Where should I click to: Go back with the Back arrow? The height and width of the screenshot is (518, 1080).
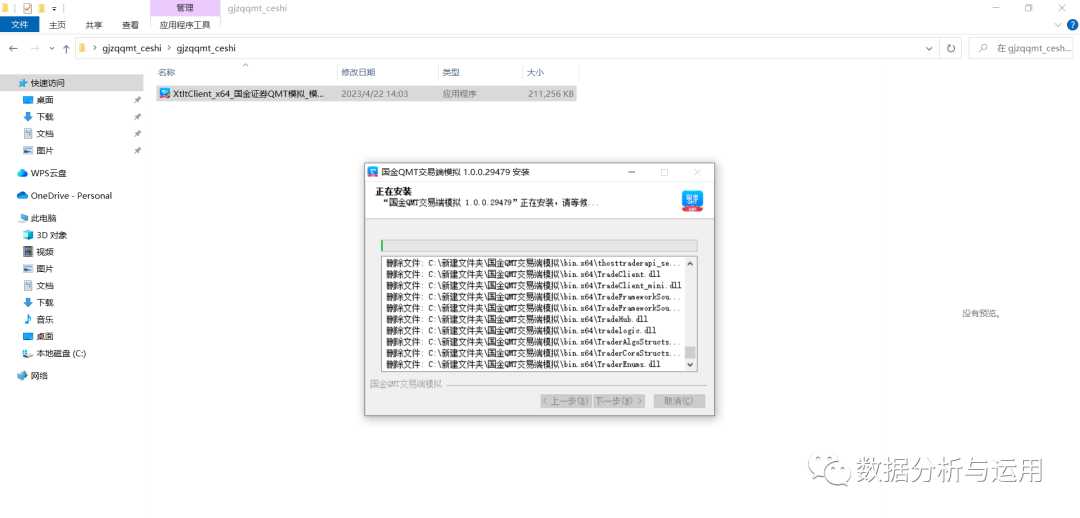(x=13, y=49)
